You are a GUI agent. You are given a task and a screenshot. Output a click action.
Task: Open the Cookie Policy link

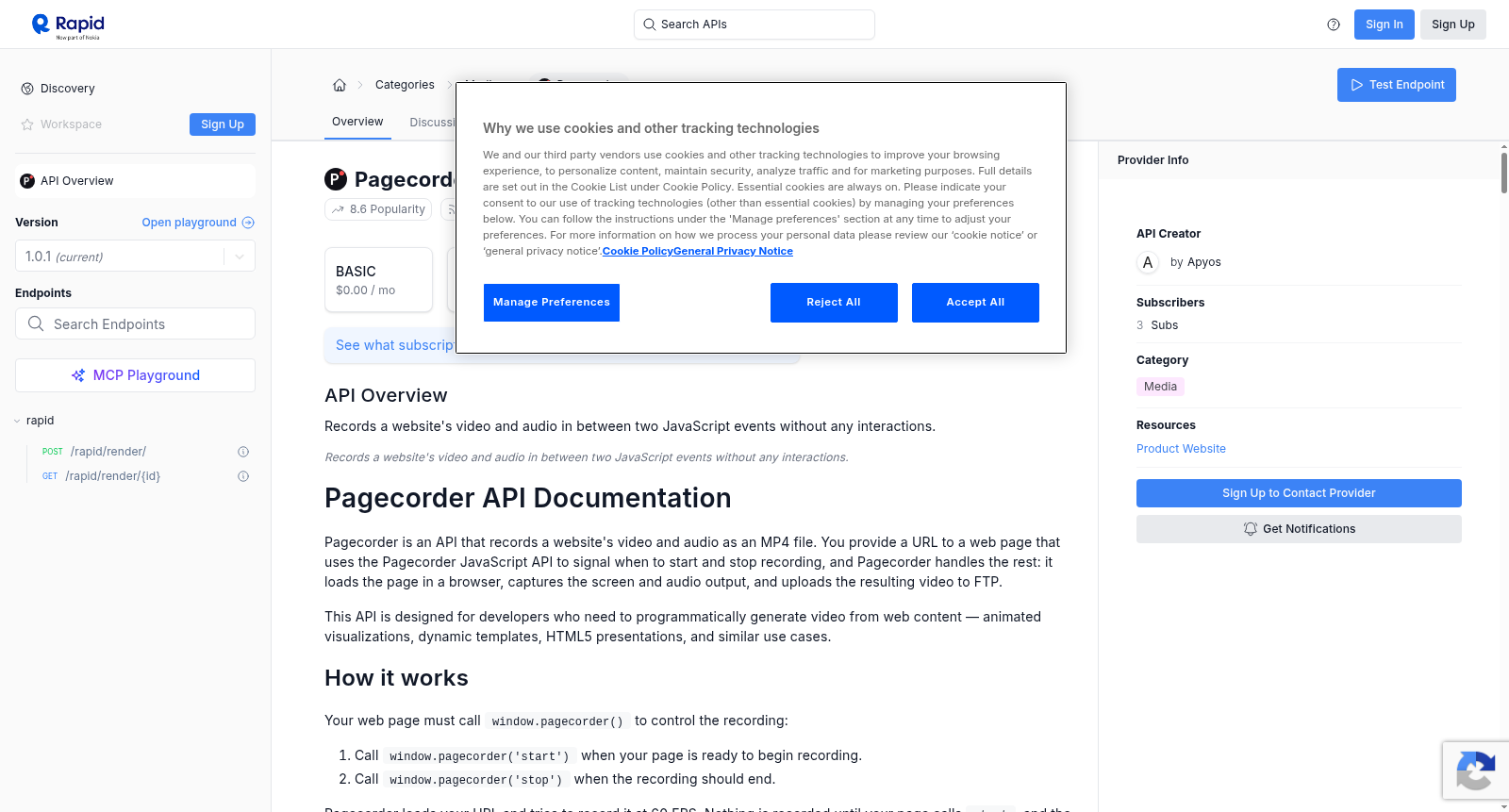[x=638, y=251]
